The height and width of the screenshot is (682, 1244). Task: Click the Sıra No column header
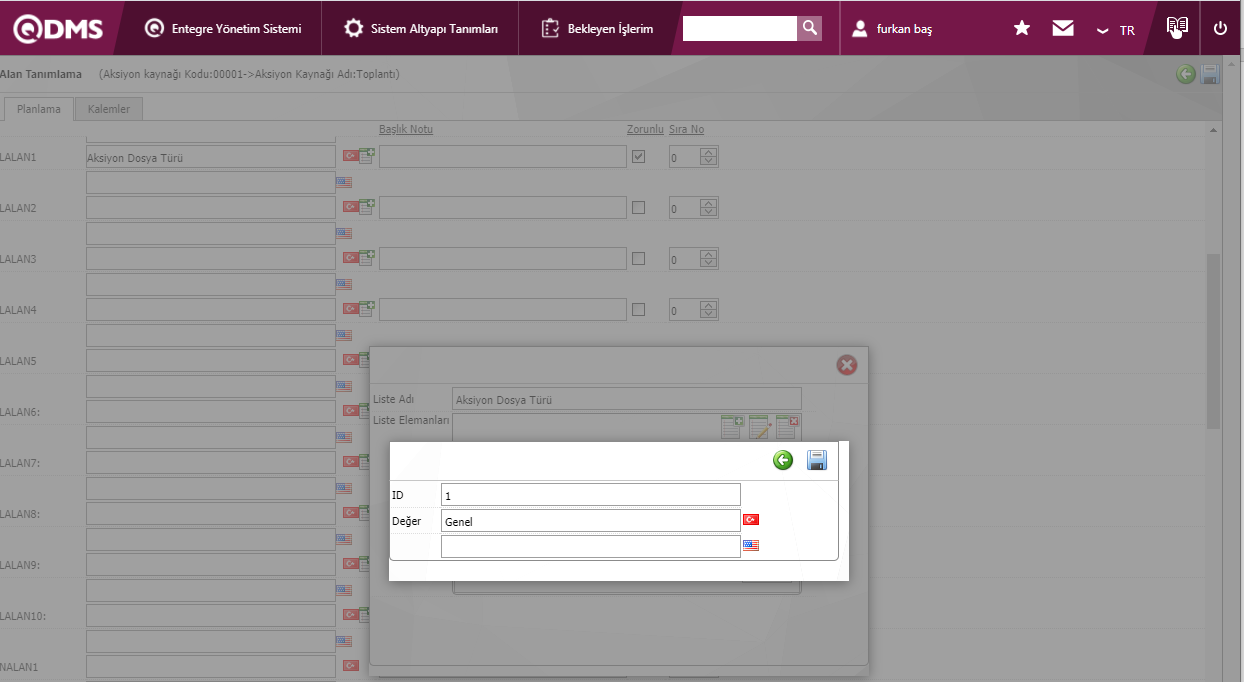click(686, 129)
